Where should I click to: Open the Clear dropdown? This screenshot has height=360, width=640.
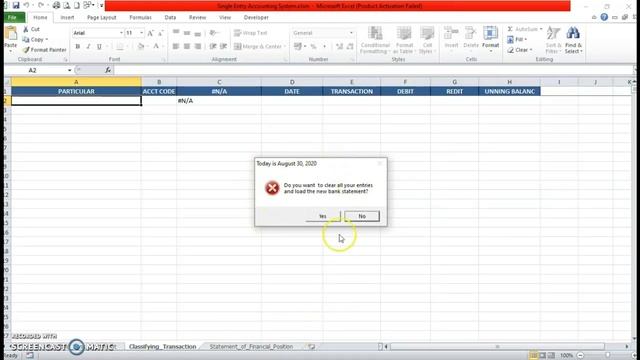coord(520,50)
